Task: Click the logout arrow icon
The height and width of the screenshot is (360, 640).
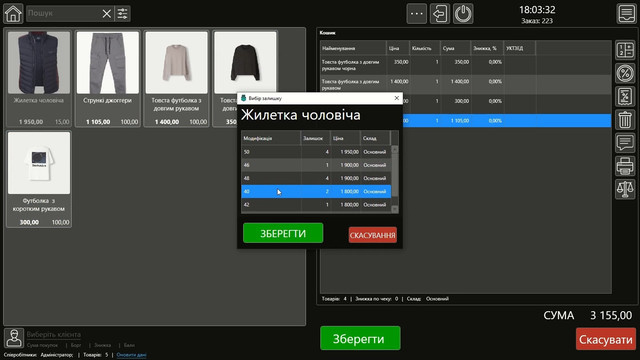Action: pos(440,14)
